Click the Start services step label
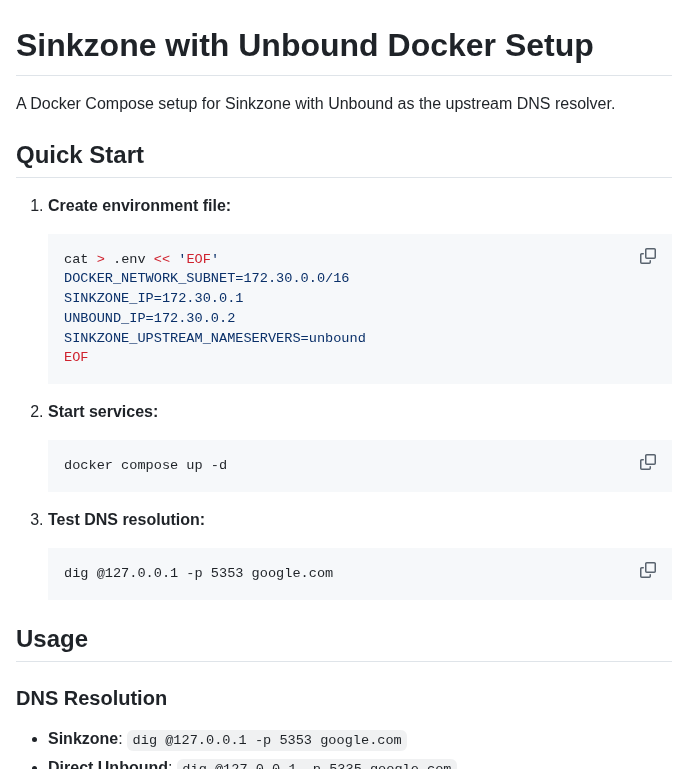678x769 pixels. [103, 411]
